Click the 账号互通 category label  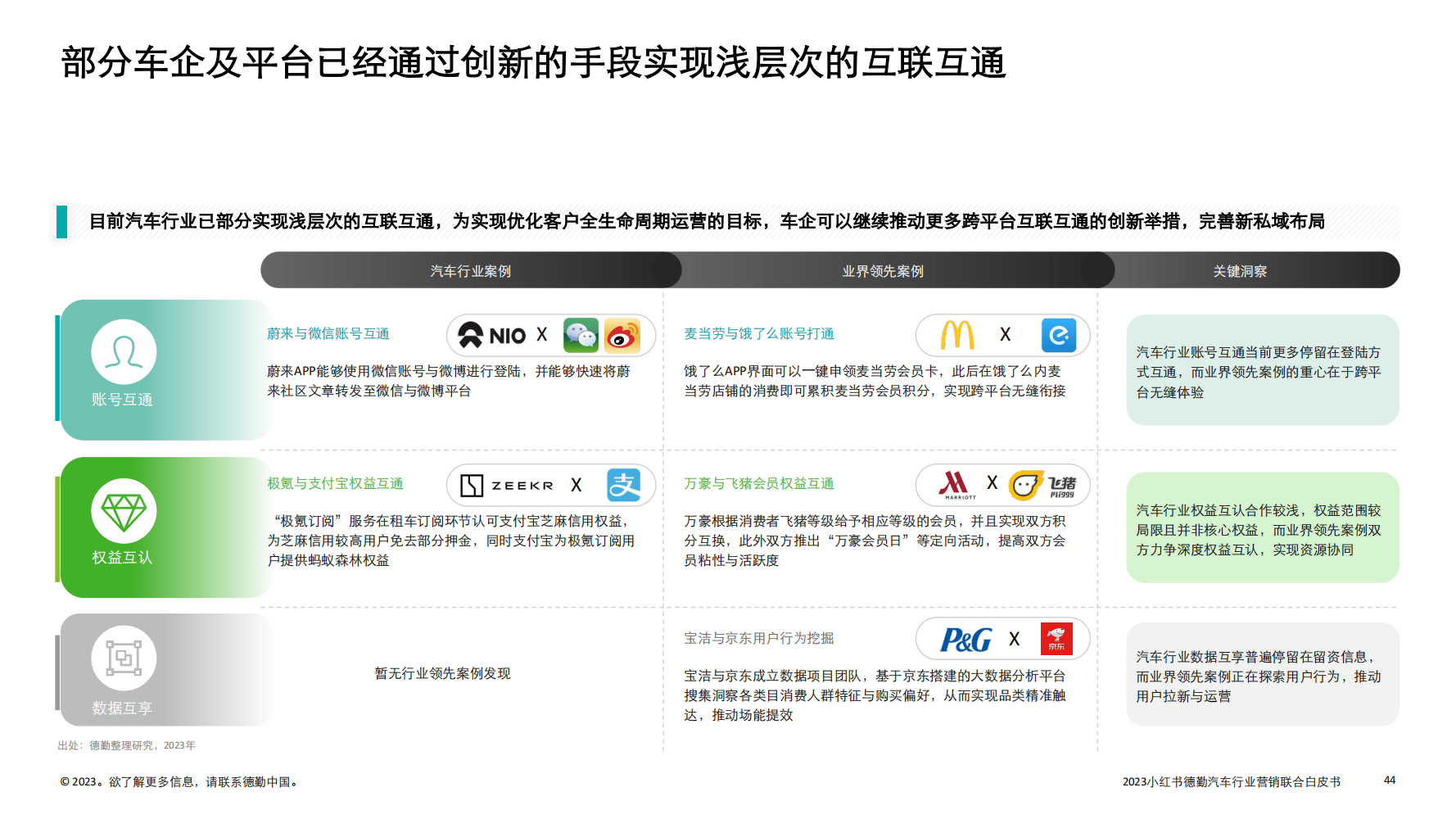(122, 400)
